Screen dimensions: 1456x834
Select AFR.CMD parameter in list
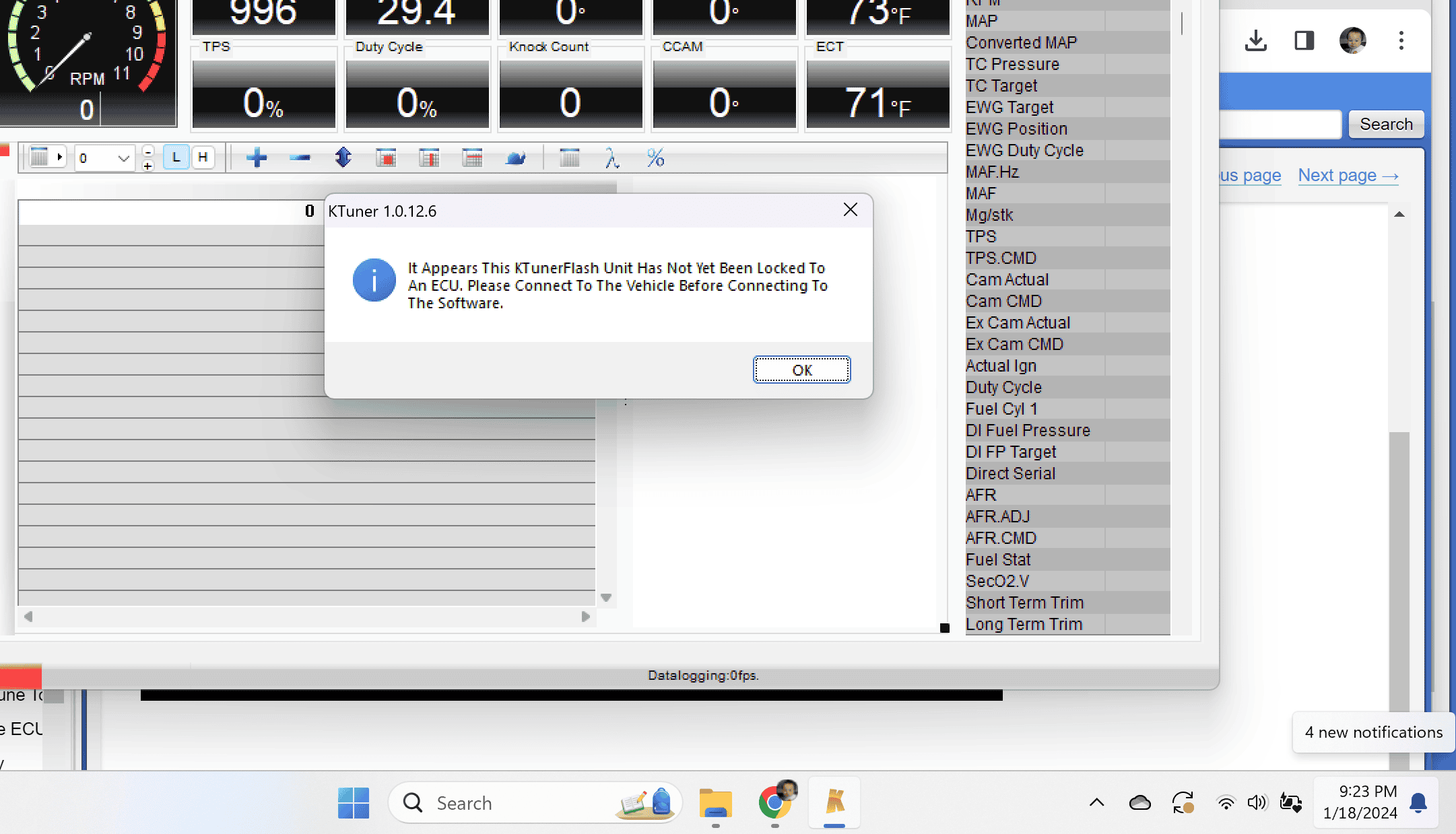pyautogui.click(x=1001, y=538)
